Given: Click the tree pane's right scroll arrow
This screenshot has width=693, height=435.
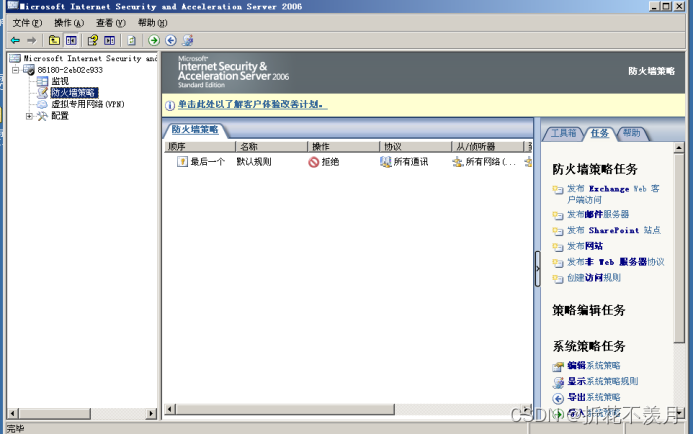Looking at the screenshot, I should pyautogui.click(x=152, y=414).
